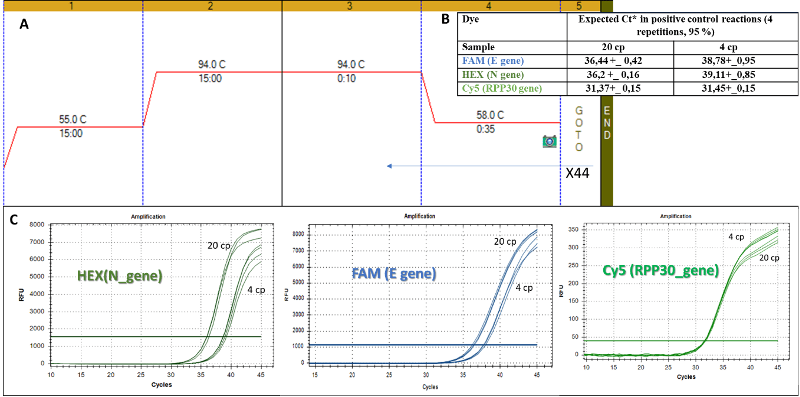Select protocol step 5 header
This screenshot has width=800, height=397.
tap(580, 6)
